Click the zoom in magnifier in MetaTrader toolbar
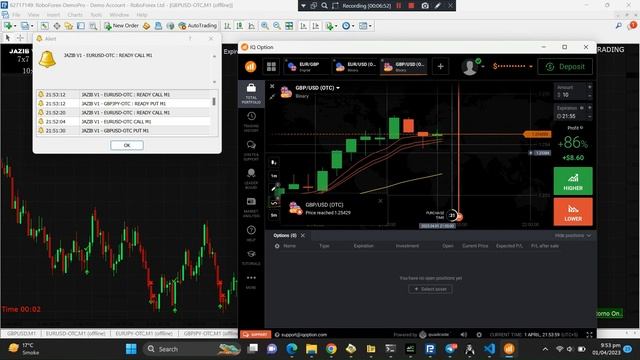This screenshot has width=640, height=360. [x=265, y=26]
